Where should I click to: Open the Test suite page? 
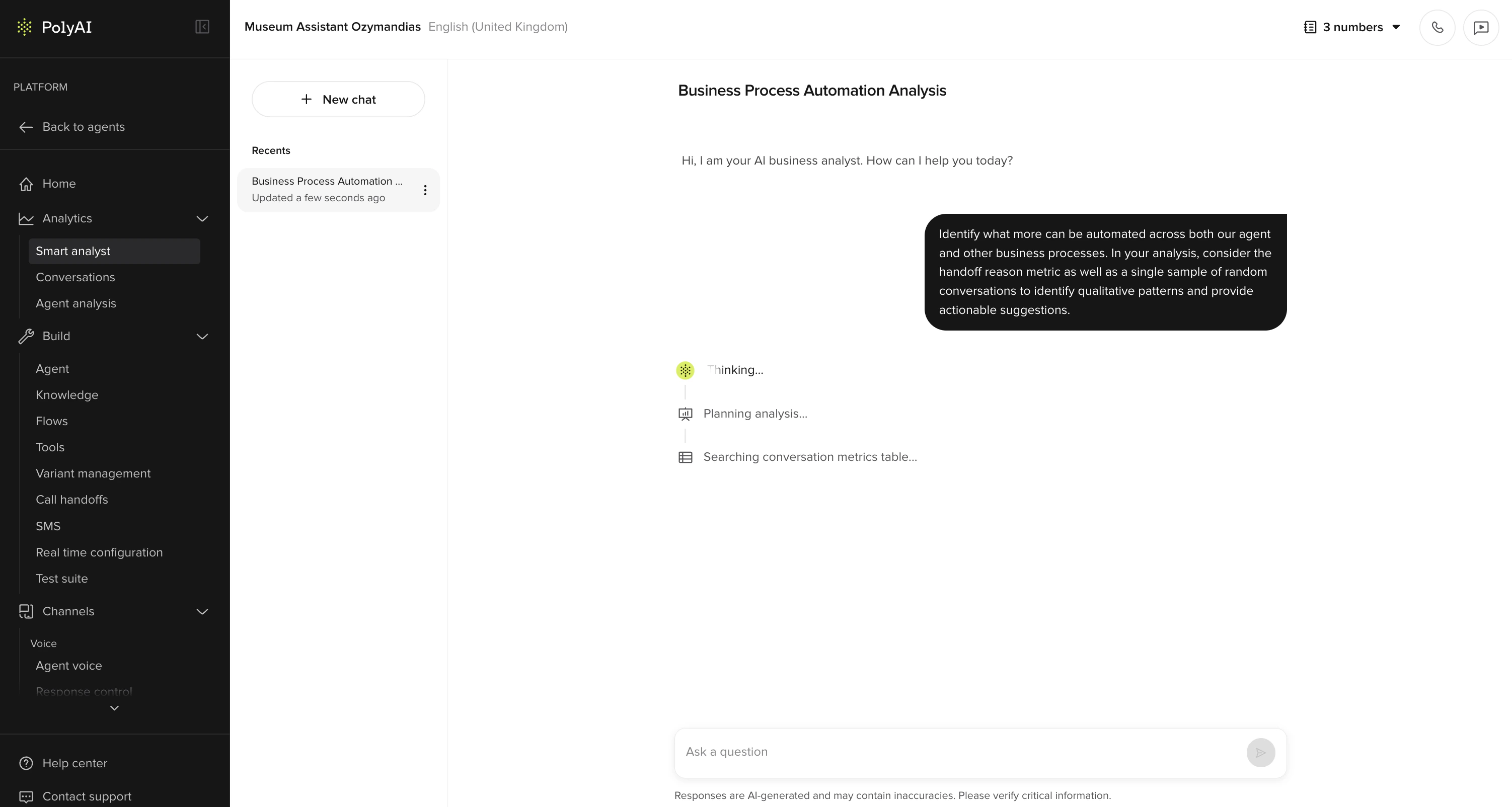[x=61, y=578]
